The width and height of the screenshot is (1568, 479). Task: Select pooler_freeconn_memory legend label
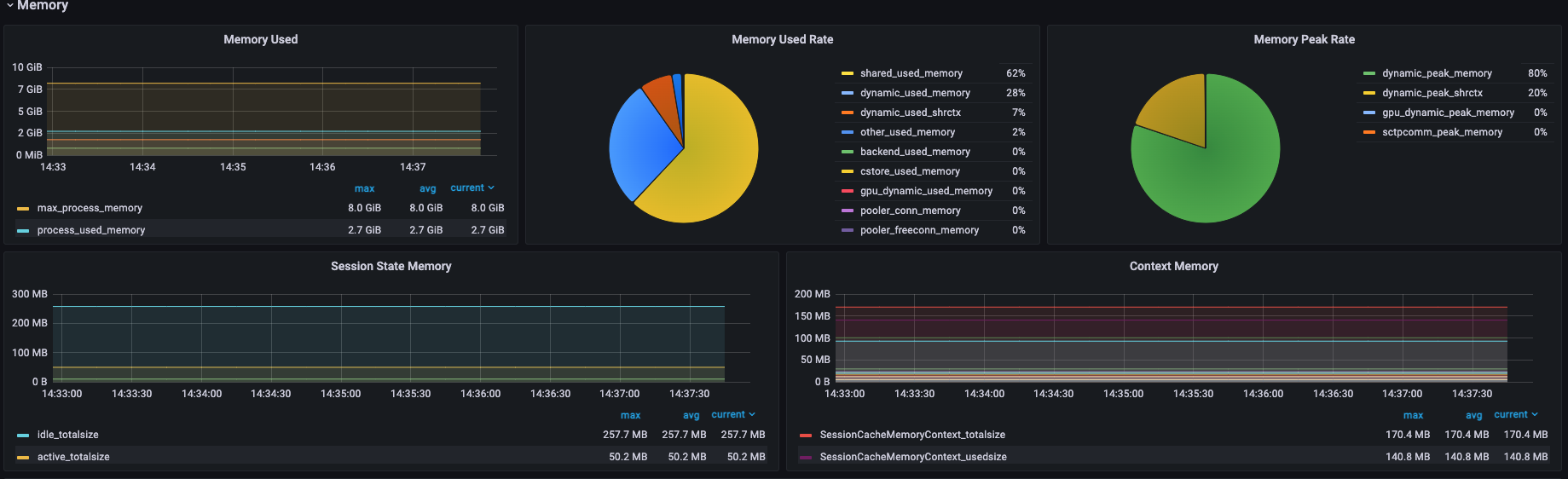click(x=919, y=230)
